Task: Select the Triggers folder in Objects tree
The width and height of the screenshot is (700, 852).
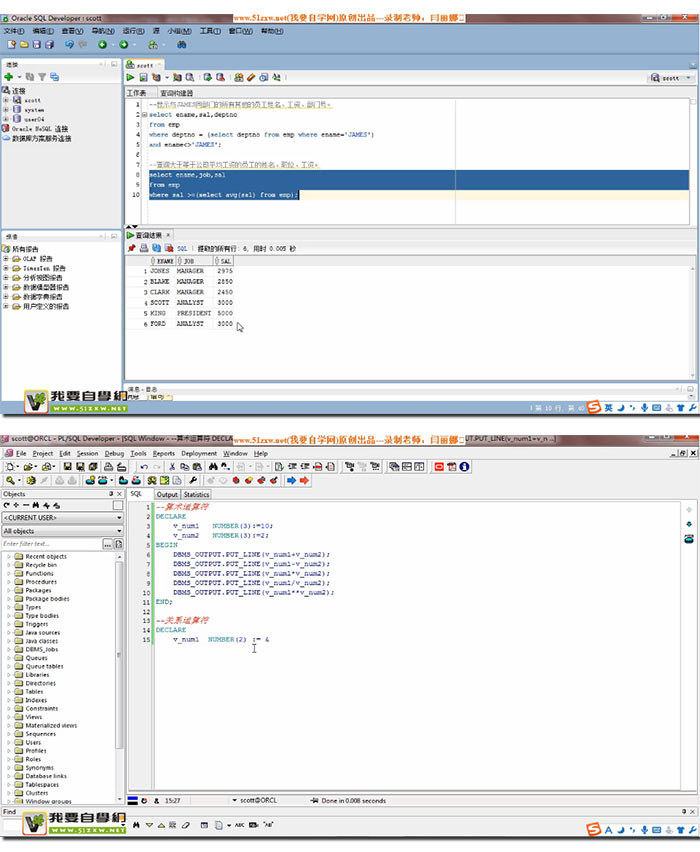Action: [x=36, y=624]
